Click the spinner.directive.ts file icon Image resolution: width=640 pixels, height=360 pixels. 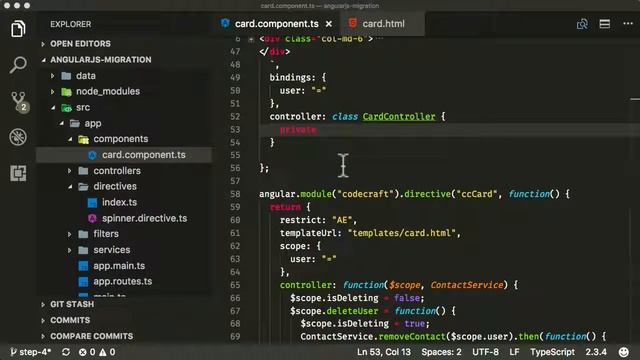[92, 218]
